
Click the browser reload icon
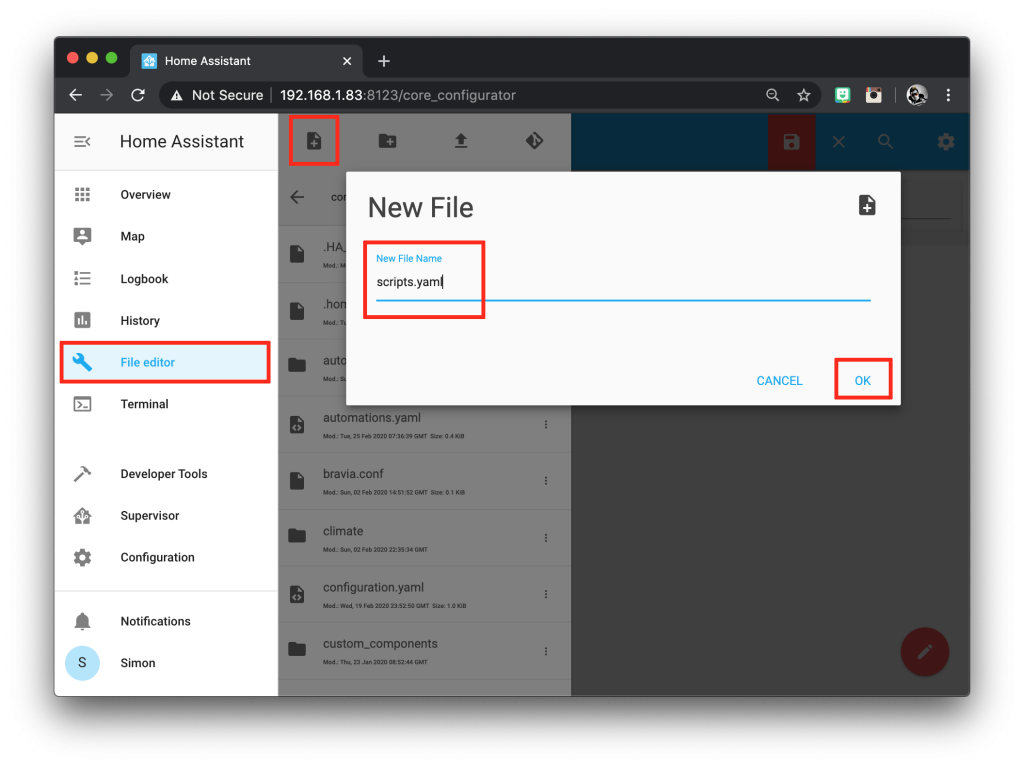(138, 95)
